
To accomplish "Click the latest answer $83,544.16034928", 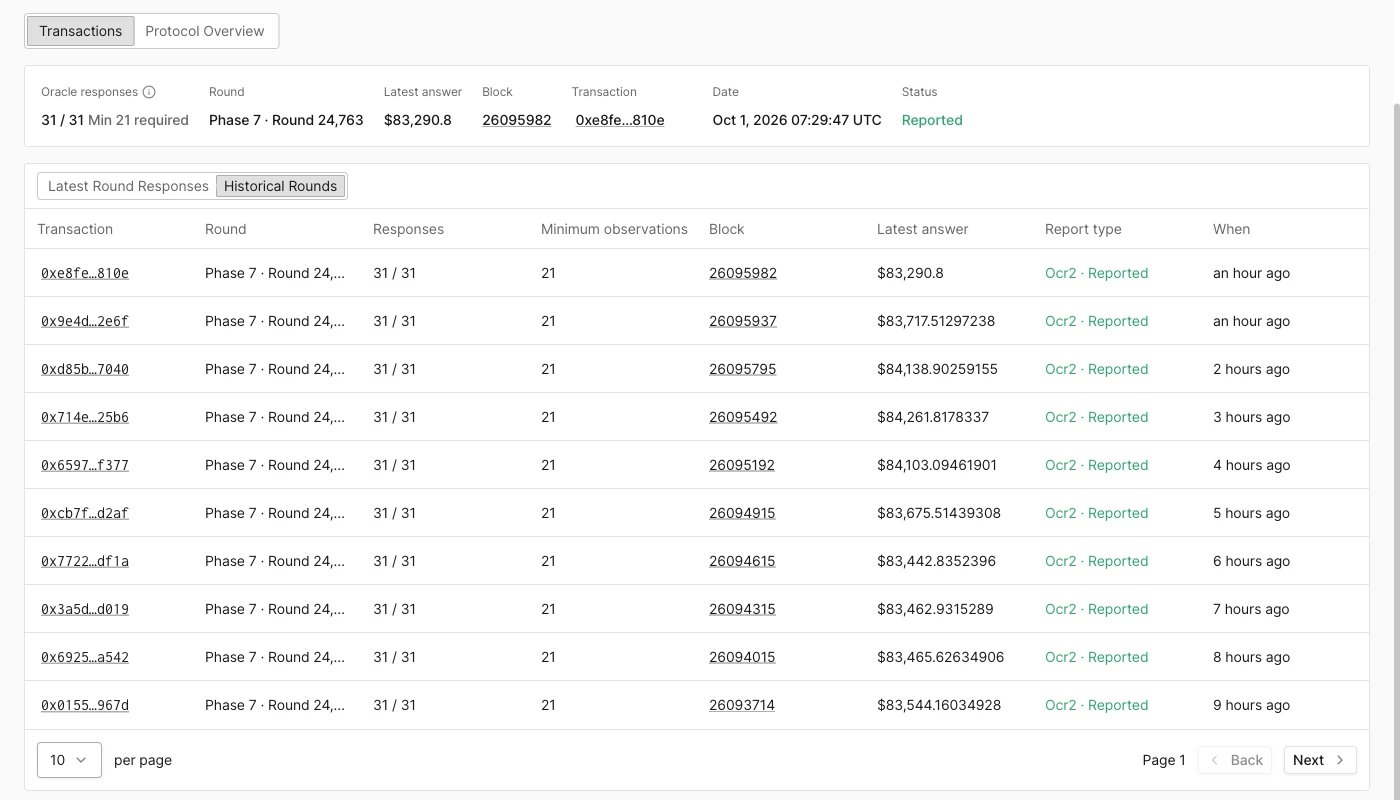I will [x=939, y=705].
